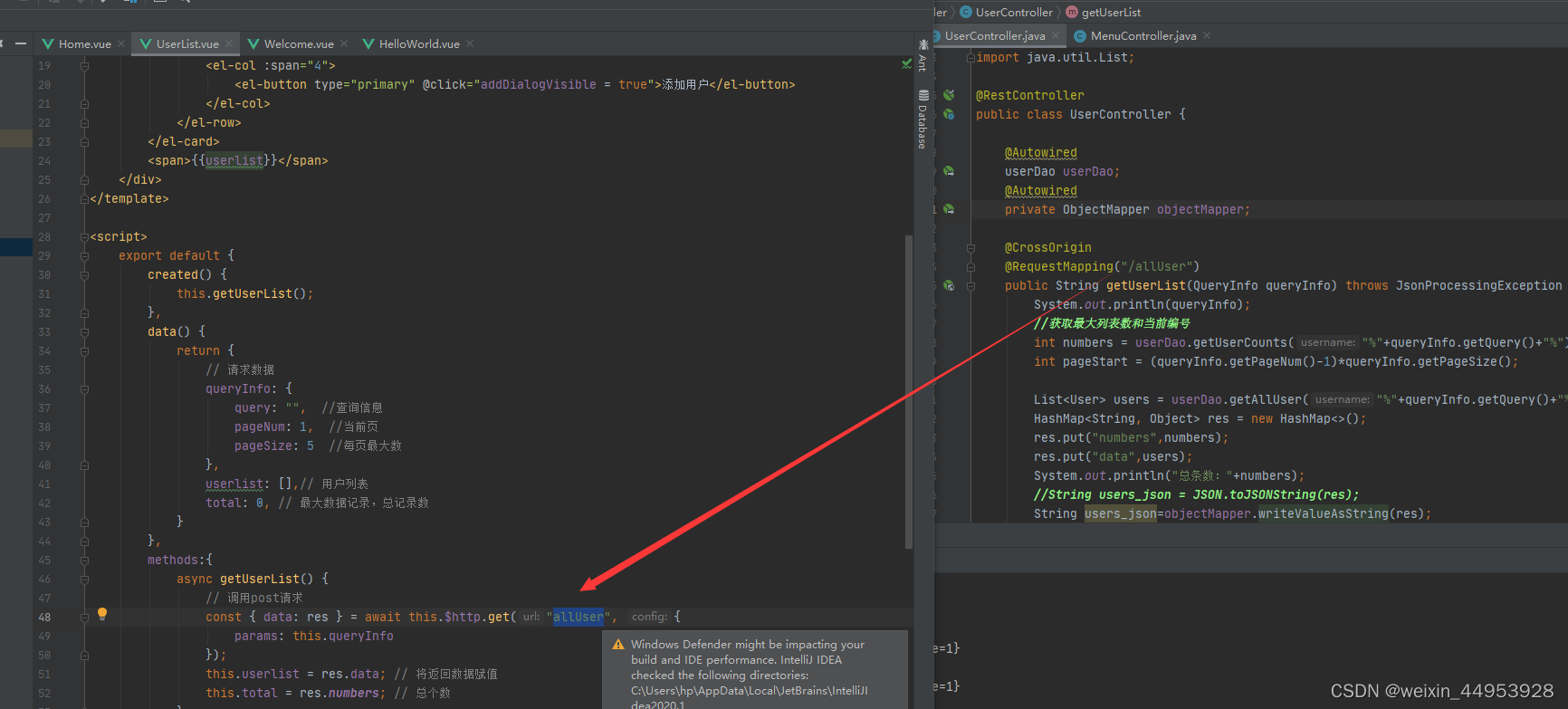This screenshot has height=709, width=1568.
Task: Close the HelloWorld.vue tab
Action: 470,43
